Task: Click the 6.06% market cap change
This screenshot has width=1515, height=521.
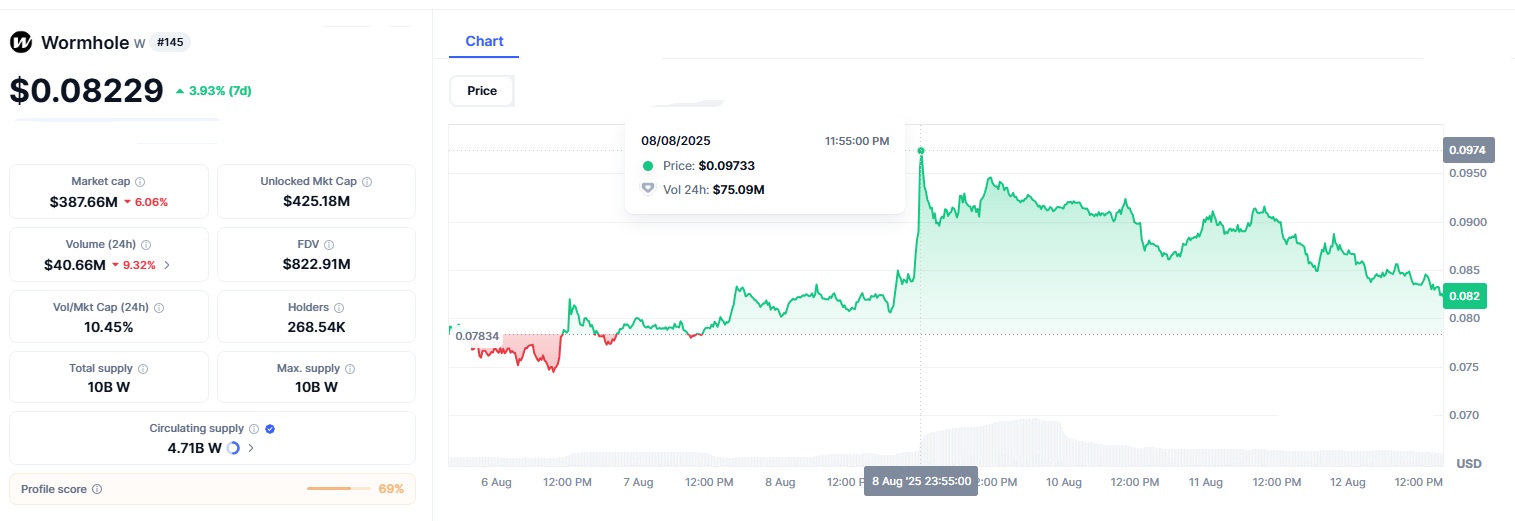Action: [x=146, y=202]
